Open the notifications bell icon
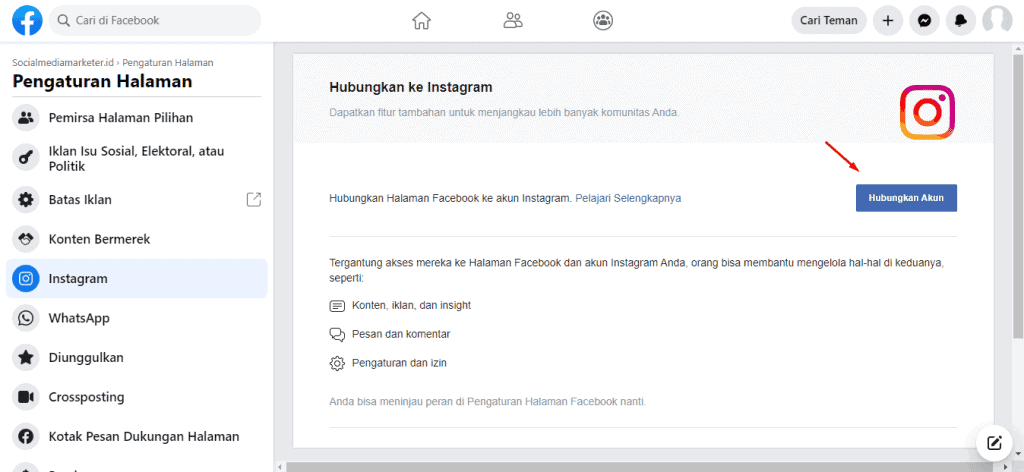This screenshot has height=472, width=1024. pos(961,20)
